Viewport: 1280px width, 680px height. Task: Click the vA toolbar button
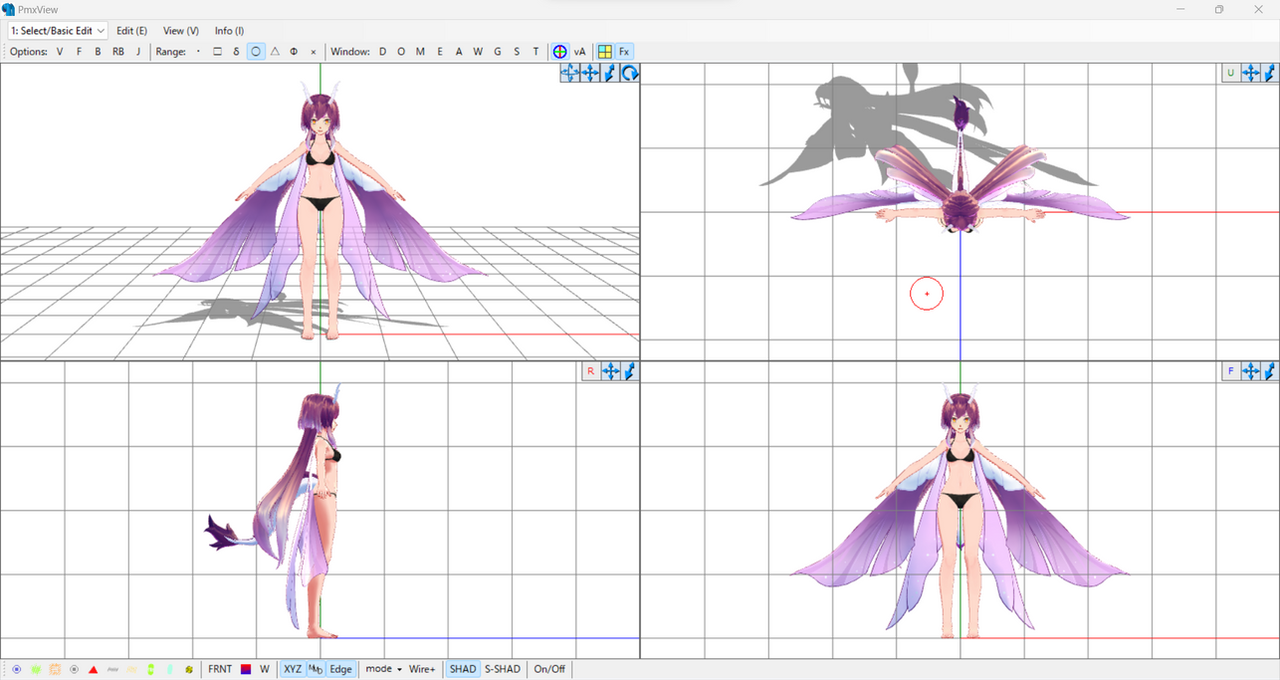(580, 52)
